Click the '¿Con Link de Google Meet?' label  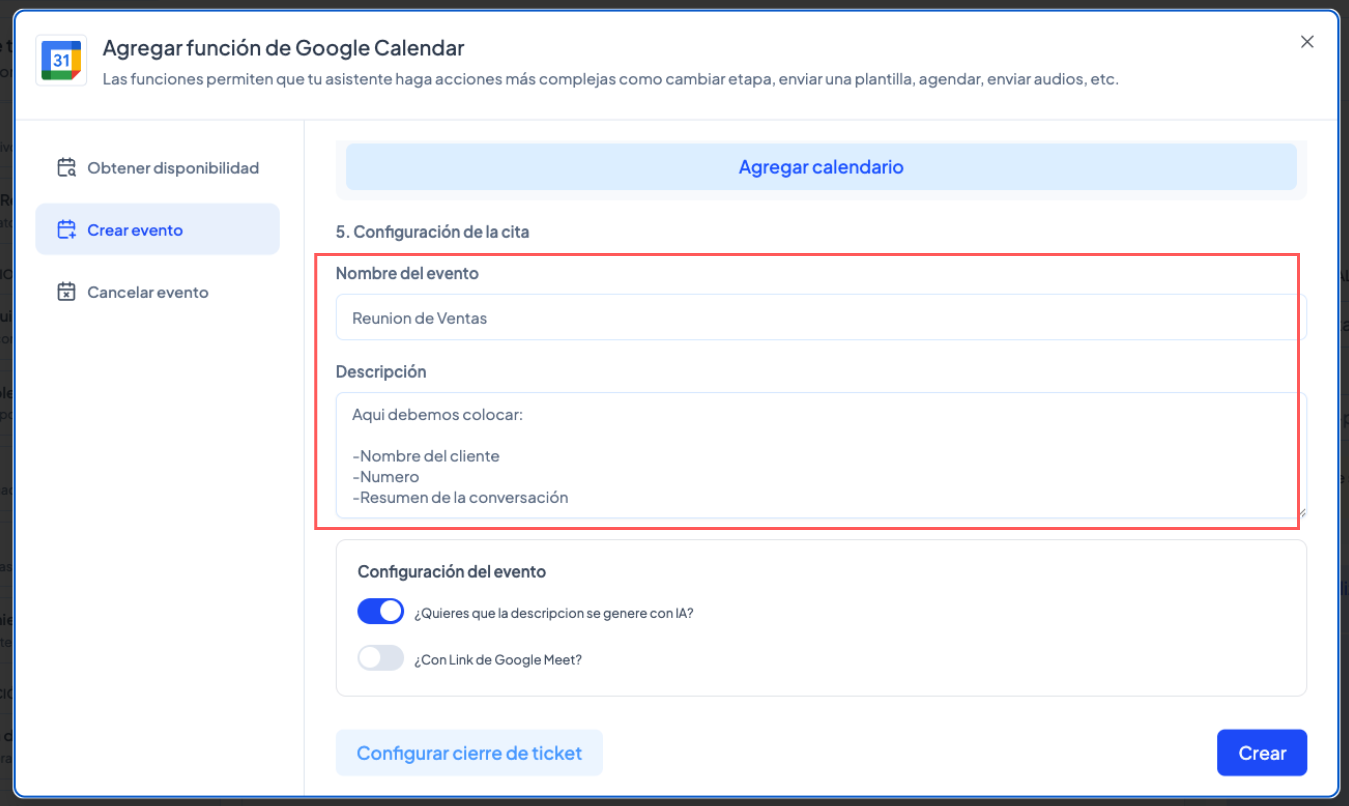497,660
